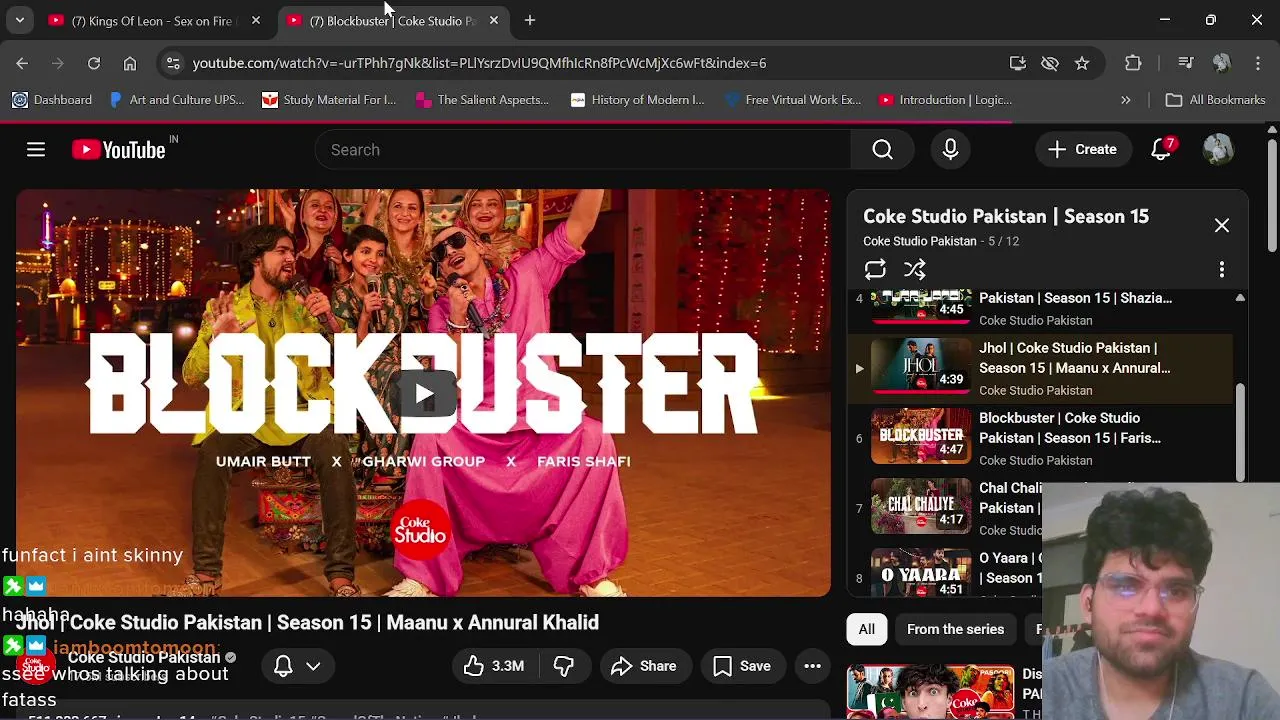Screen dimensions: 1280x720
Task: Select O Yaara thumbnail in playlist
Action: pos(921,574)
